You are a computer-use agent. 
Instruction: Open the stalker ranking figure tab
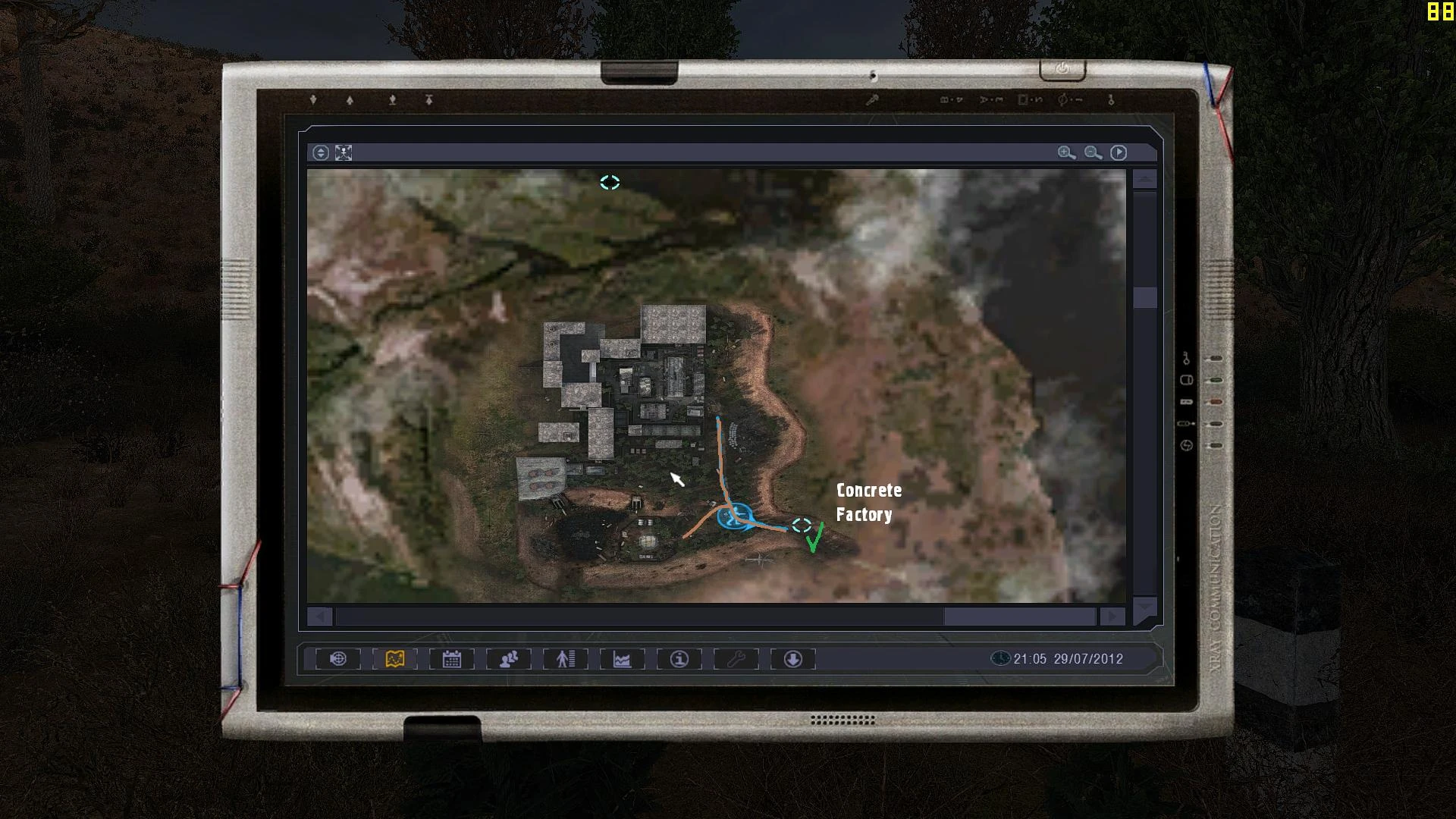click(566, 659)
